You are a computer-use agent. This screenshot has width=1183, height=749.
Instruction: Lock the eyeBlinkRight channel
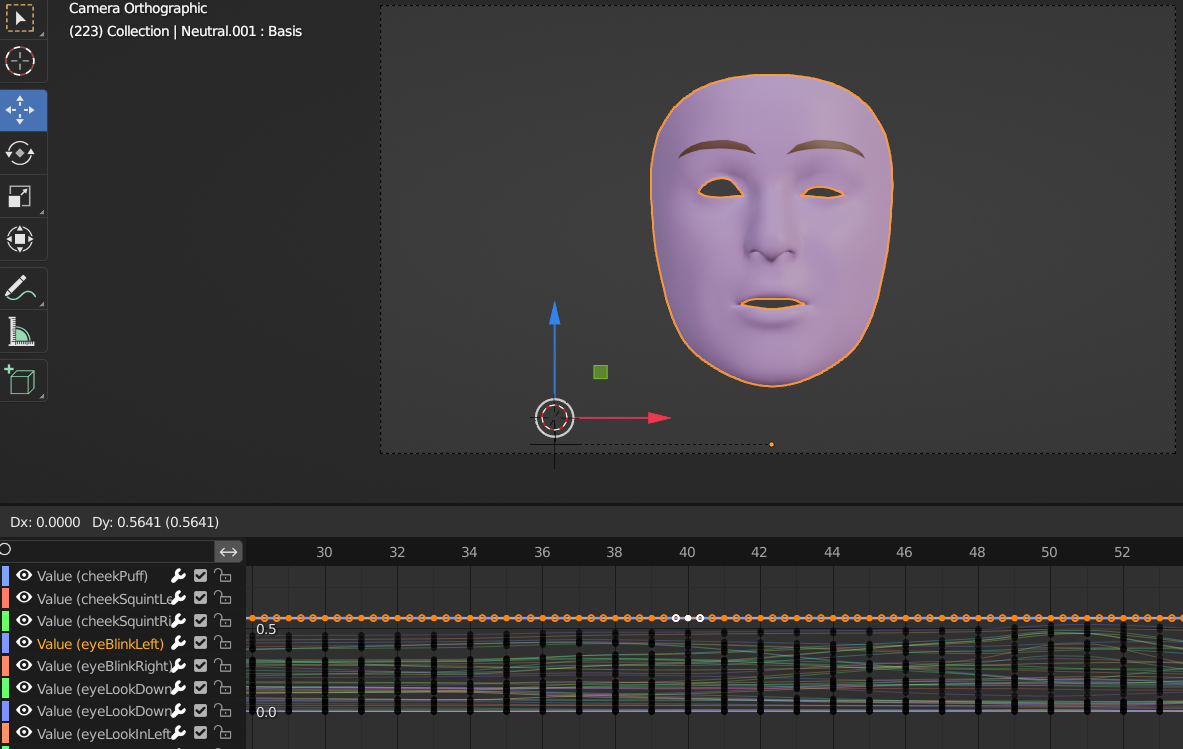click(223, 666)
